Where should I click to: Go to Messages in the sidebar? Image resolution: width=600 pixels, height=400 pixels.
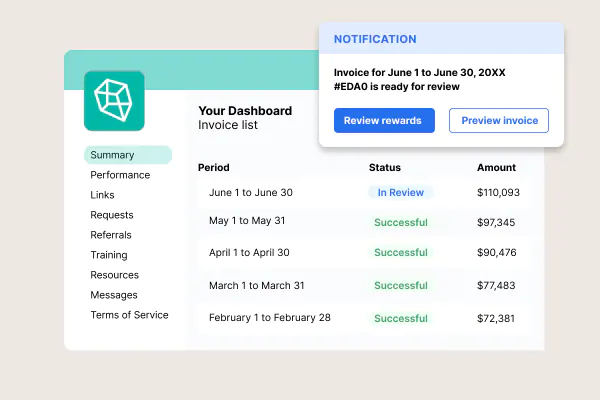(113, 295)
